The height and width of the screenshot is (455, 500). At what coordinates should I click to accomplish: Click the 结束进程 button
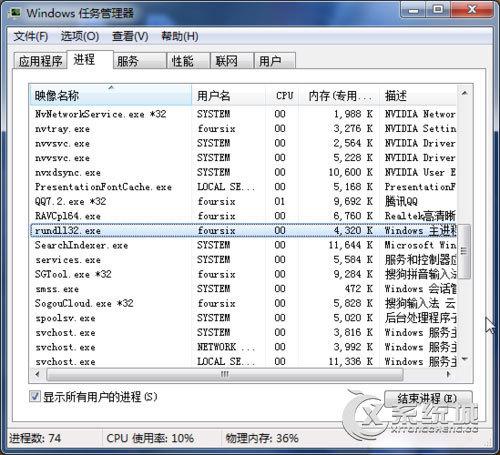428,399
